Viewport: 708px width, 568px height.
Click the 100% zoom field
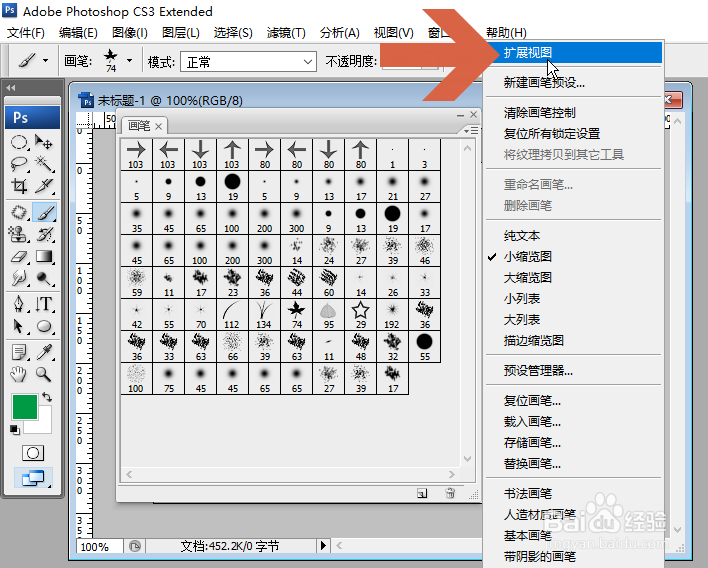coord(99,547)
